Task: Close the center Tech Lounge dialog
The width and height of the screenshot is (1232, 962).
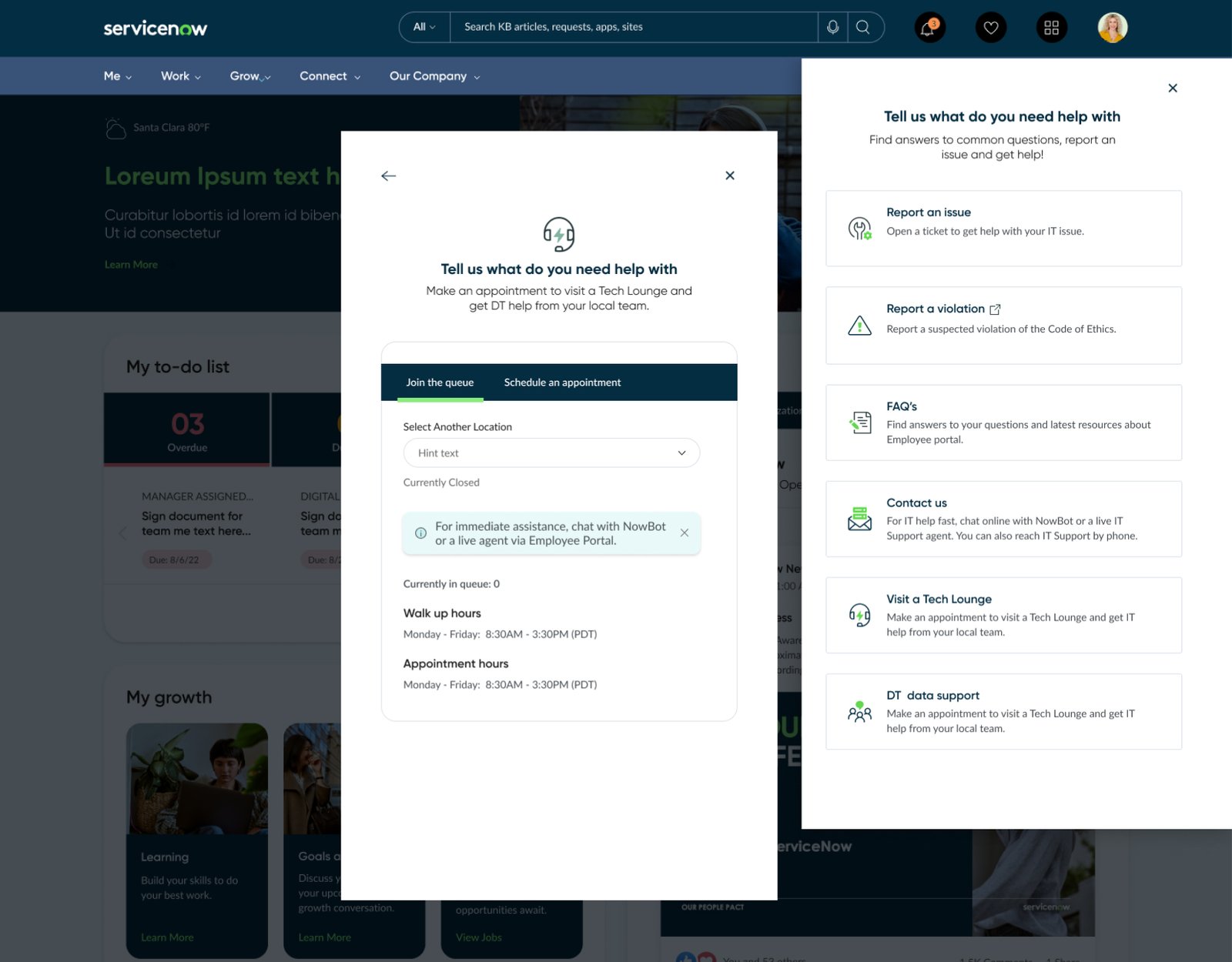Action: [730, 175]
